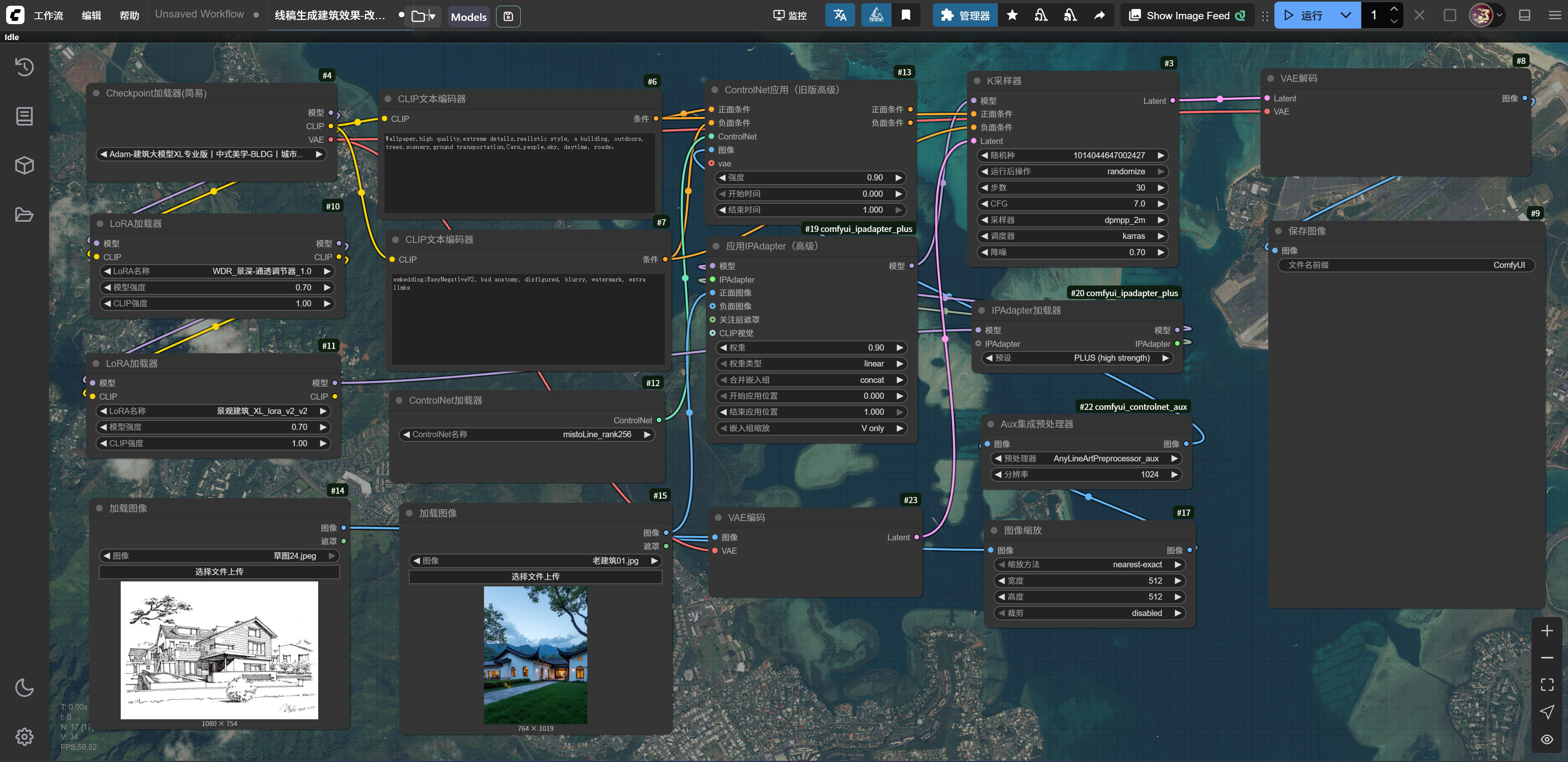Image resolution: width=1568 pixels, height=762 pixels.
Task: Click the bookmark icon in top toolbar
Action: [x=906, y=15]
